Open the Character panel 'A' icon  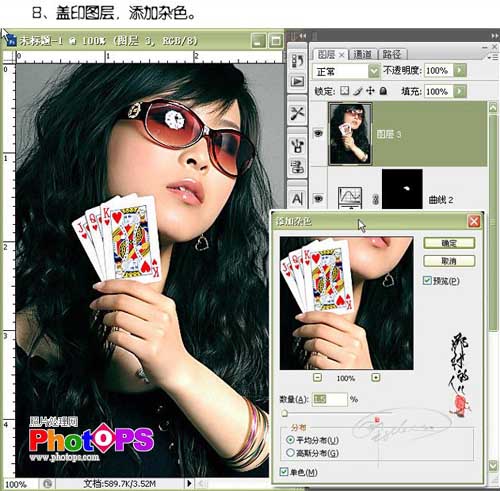pos(297,199)
